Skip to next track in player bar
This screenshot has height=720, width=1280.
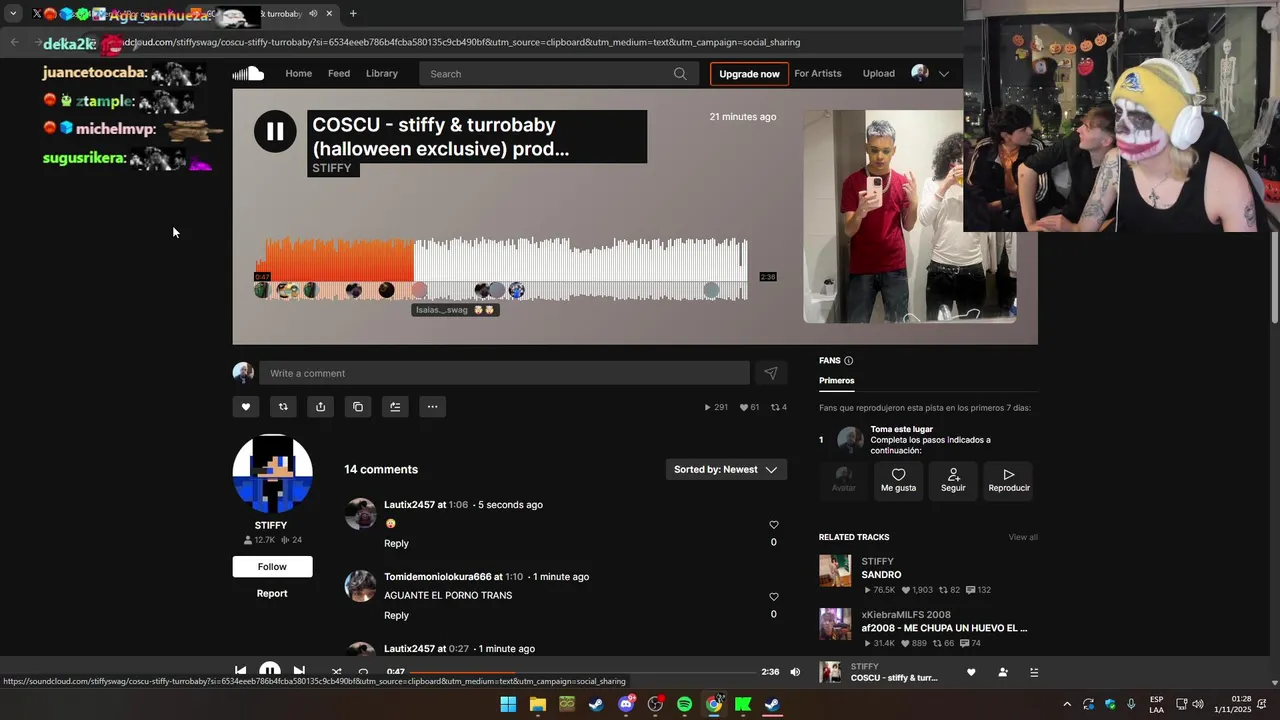click(x=299, y=671)
